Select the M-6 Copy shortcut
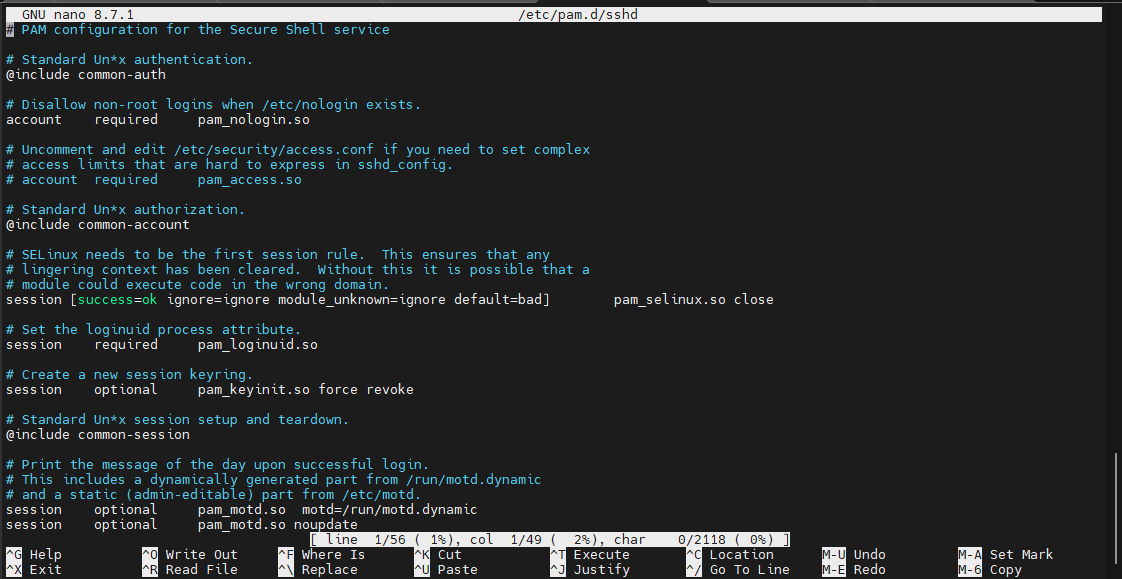1122x579 pixels. [x=990, y=570]
